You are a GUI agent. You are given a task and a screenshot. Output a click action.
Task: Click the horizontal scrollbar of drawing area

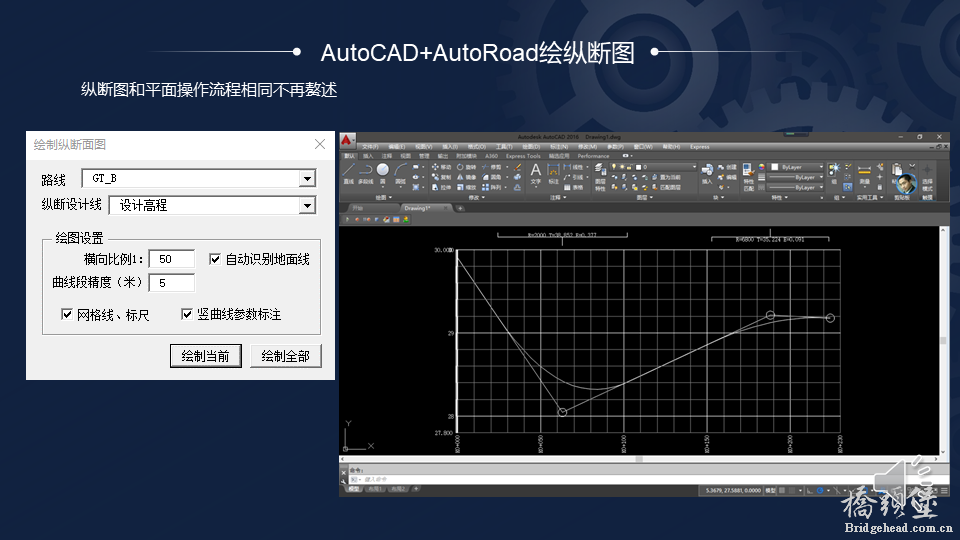[x=639, y=459]
